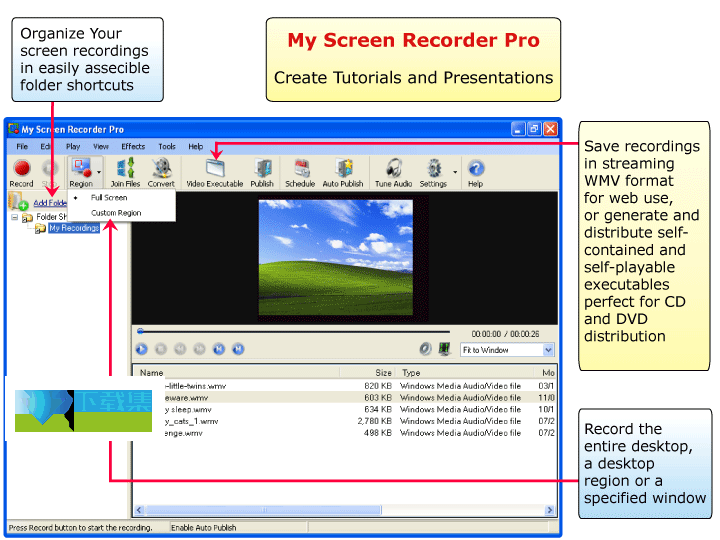The width and height of the screenshot is (720, 540).
Task: Start recording with the Record button
Action: (21, 173)
